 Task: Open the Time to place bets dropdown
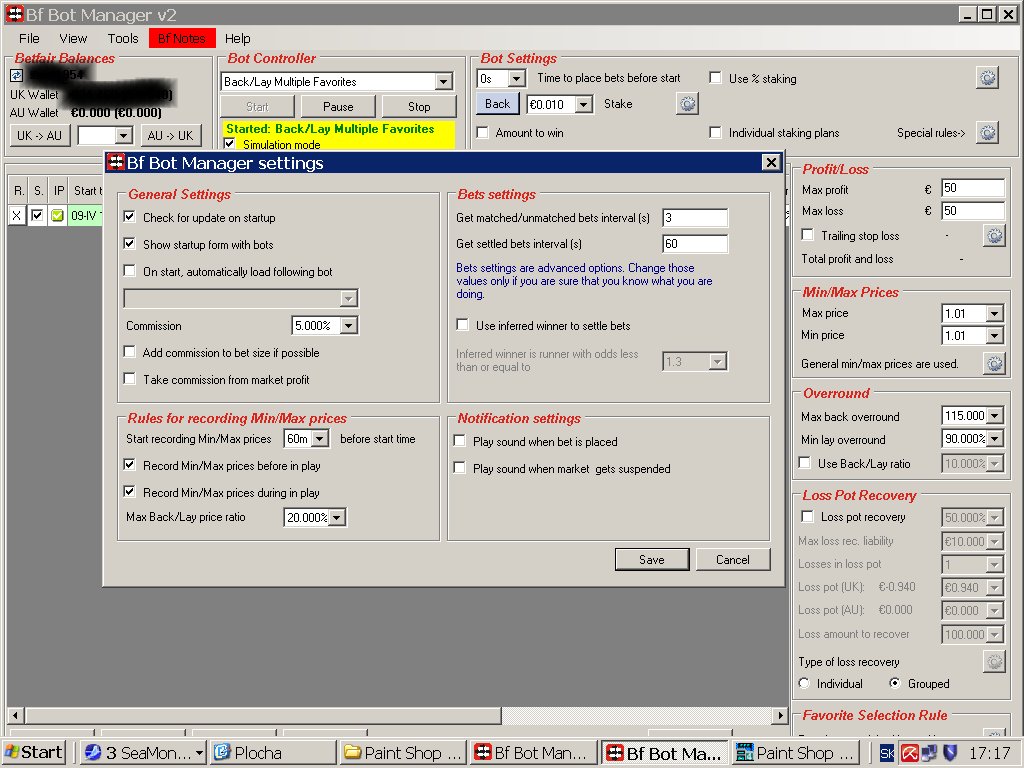[516, 79]
